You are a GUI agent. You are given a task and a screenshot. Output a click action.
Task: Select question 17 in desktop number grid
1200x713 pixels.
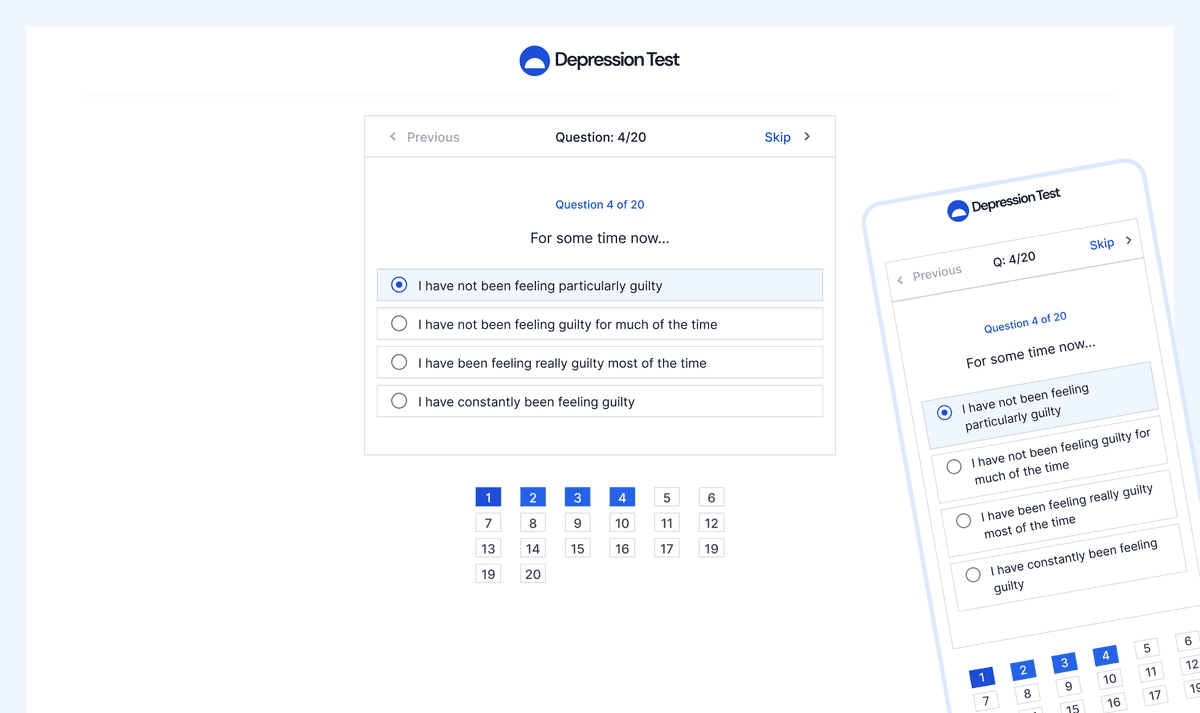667,548
